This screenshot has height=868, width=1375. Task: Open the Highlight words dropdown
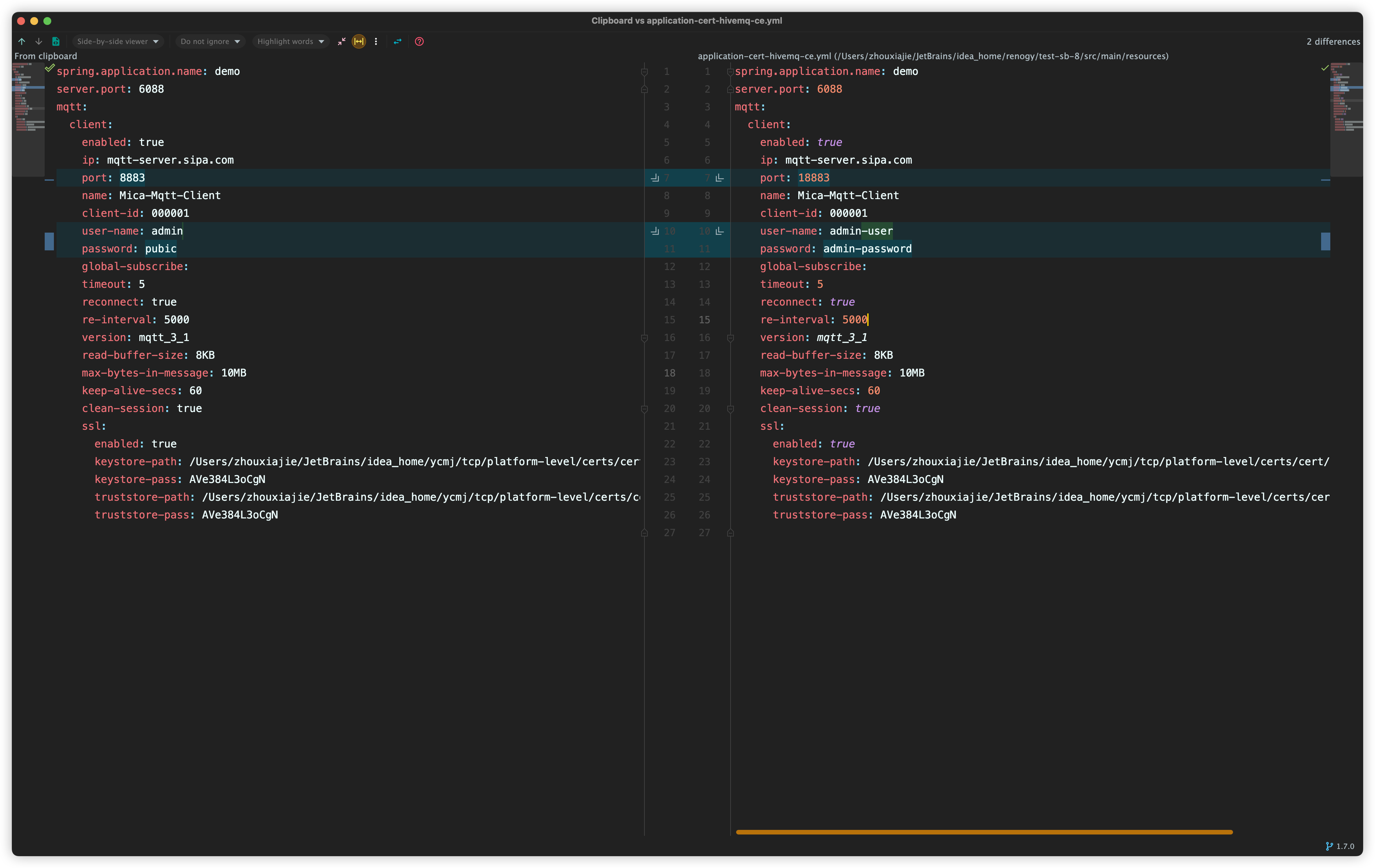pyautogui.click(x=291, y=41)
